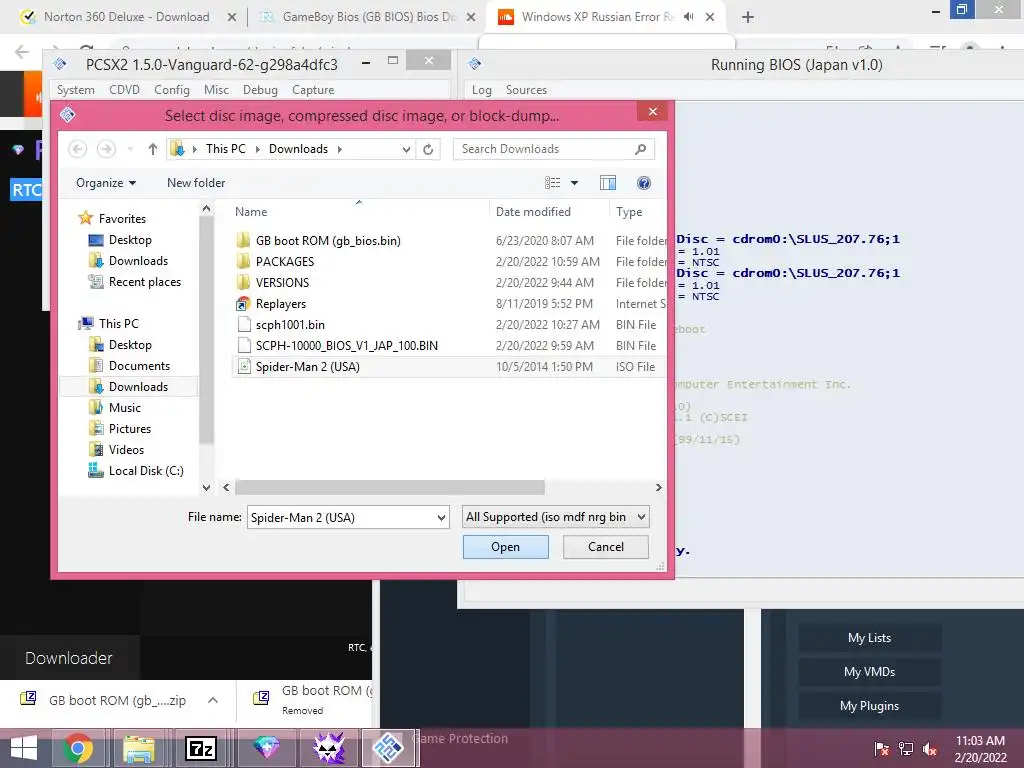
Task: Expand the view options dropdown arrow
Action: pos(575,183)
